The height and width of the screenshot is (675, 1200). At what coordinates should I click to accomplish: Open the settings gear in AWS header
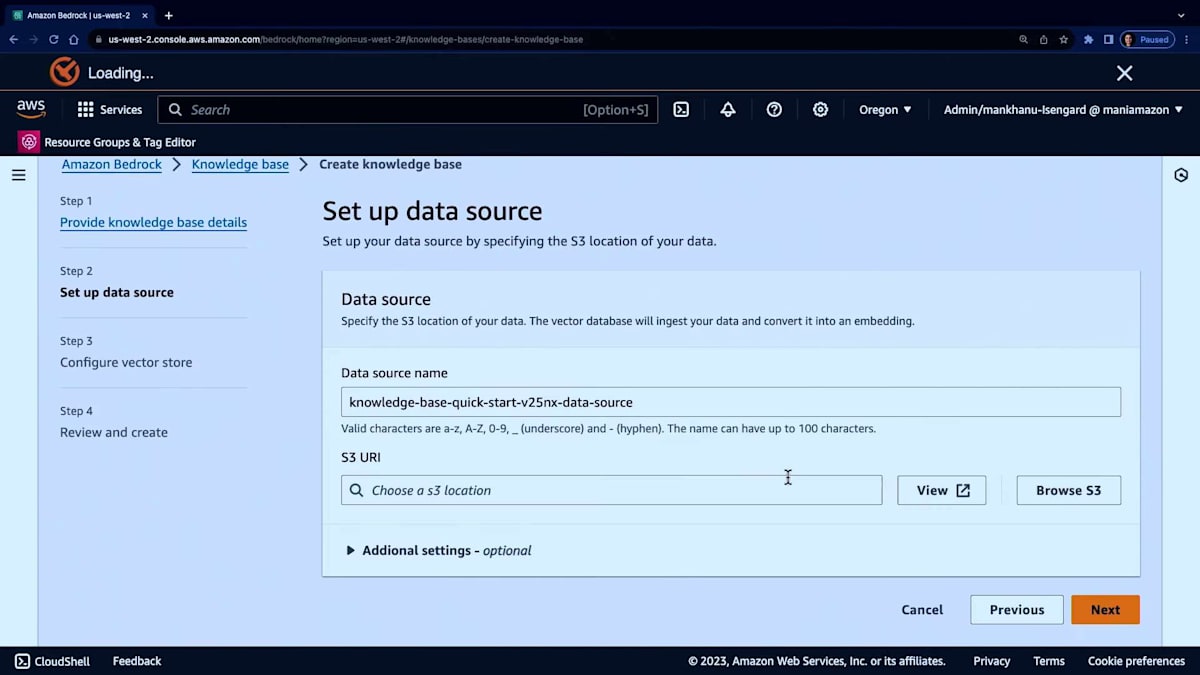(820, 110)
